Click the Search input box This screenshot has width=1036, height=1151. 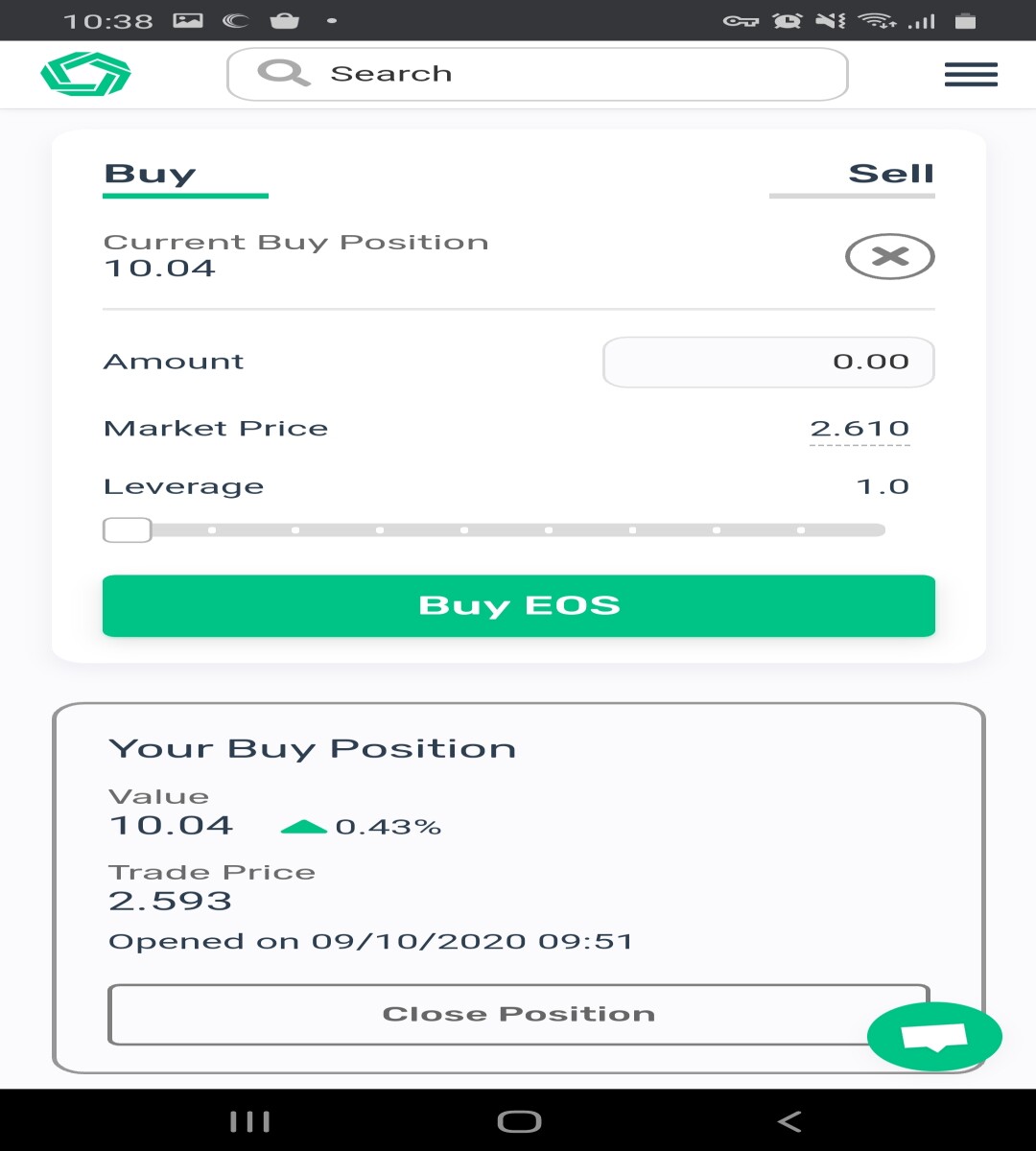point(537,74)
